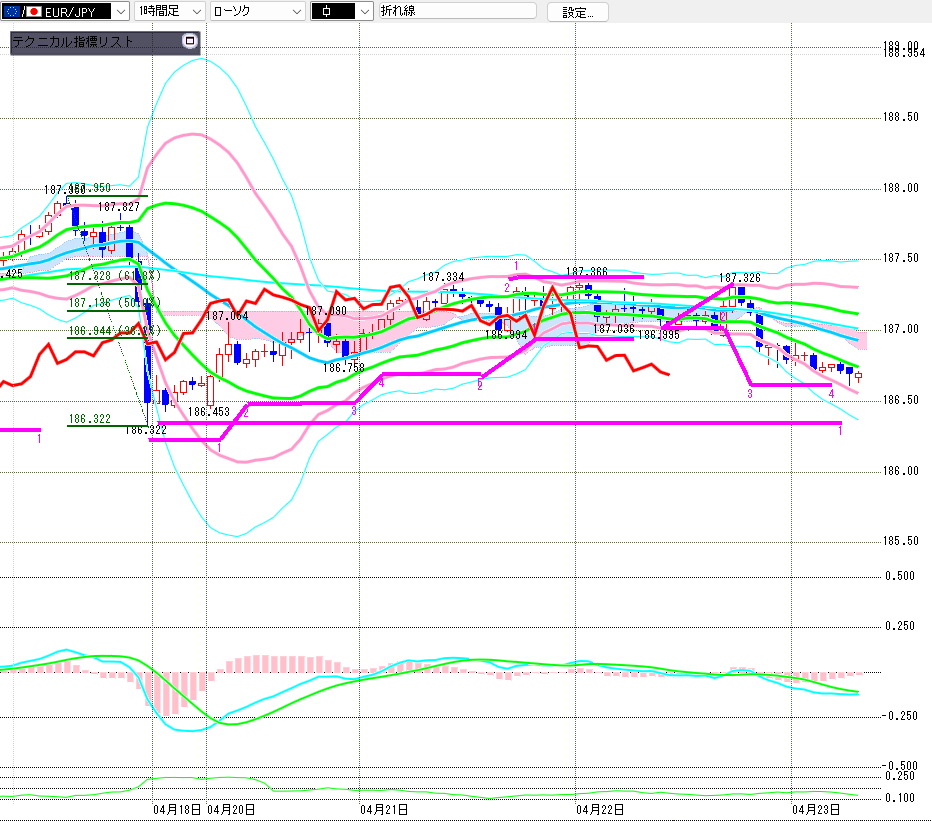Viewport: 932px width, 821px height.
Task: Click the 186.758 low price label
Action: [x=343, y=367]
